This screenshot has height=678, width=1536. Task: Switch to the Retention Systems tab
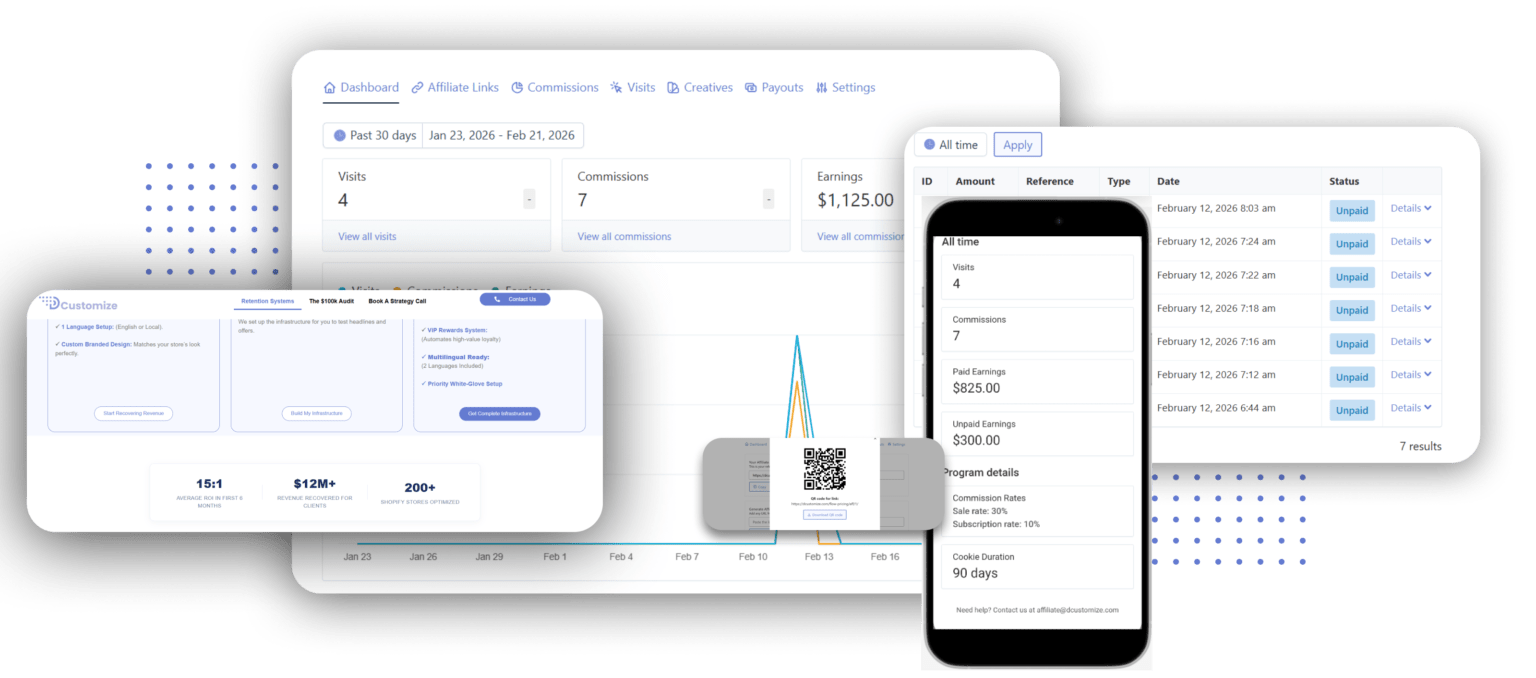click(267, 300)
